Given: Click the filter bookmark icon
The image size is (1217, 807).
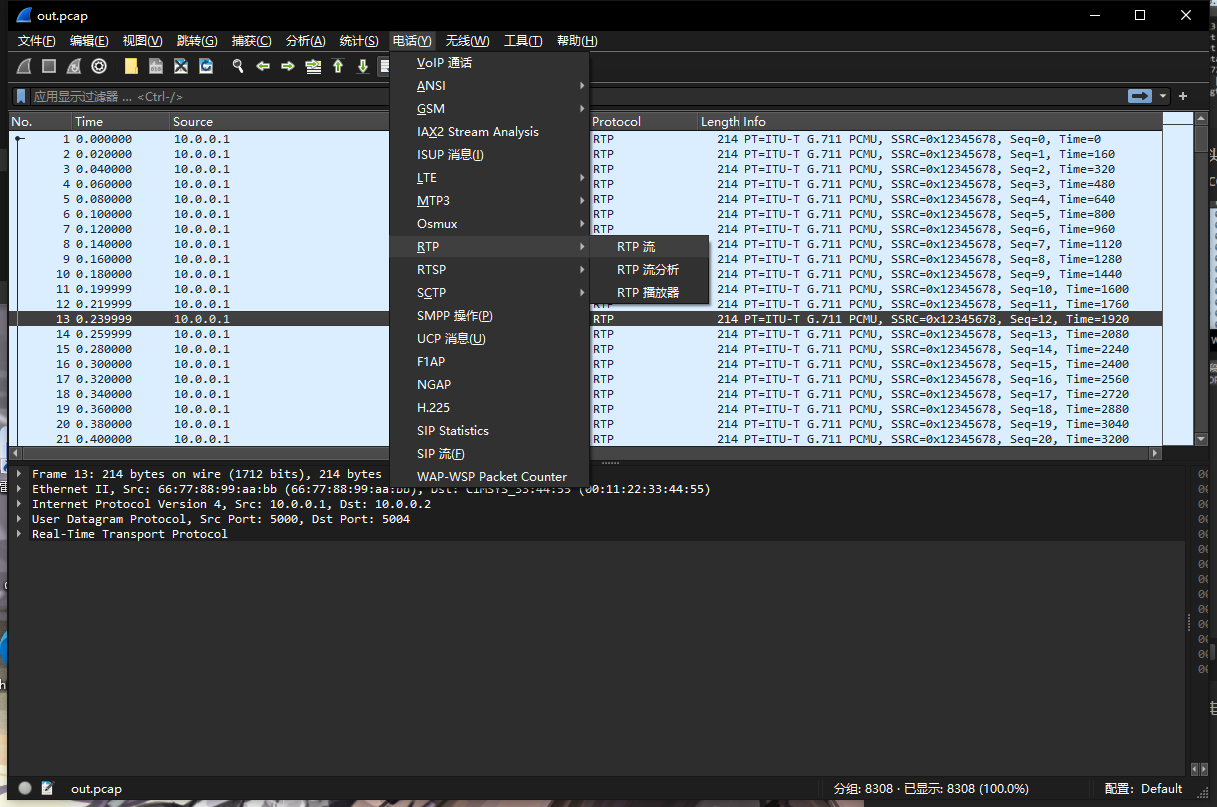Looking at the screenshot, I should coord(20,96).
